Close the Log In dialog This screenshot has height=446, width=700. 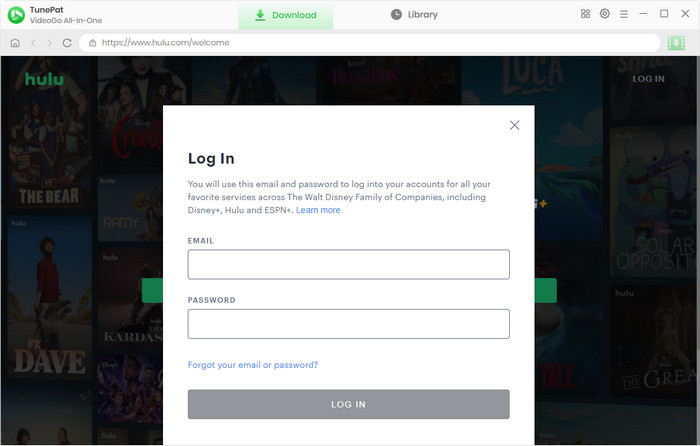click(x=514, y=125)
